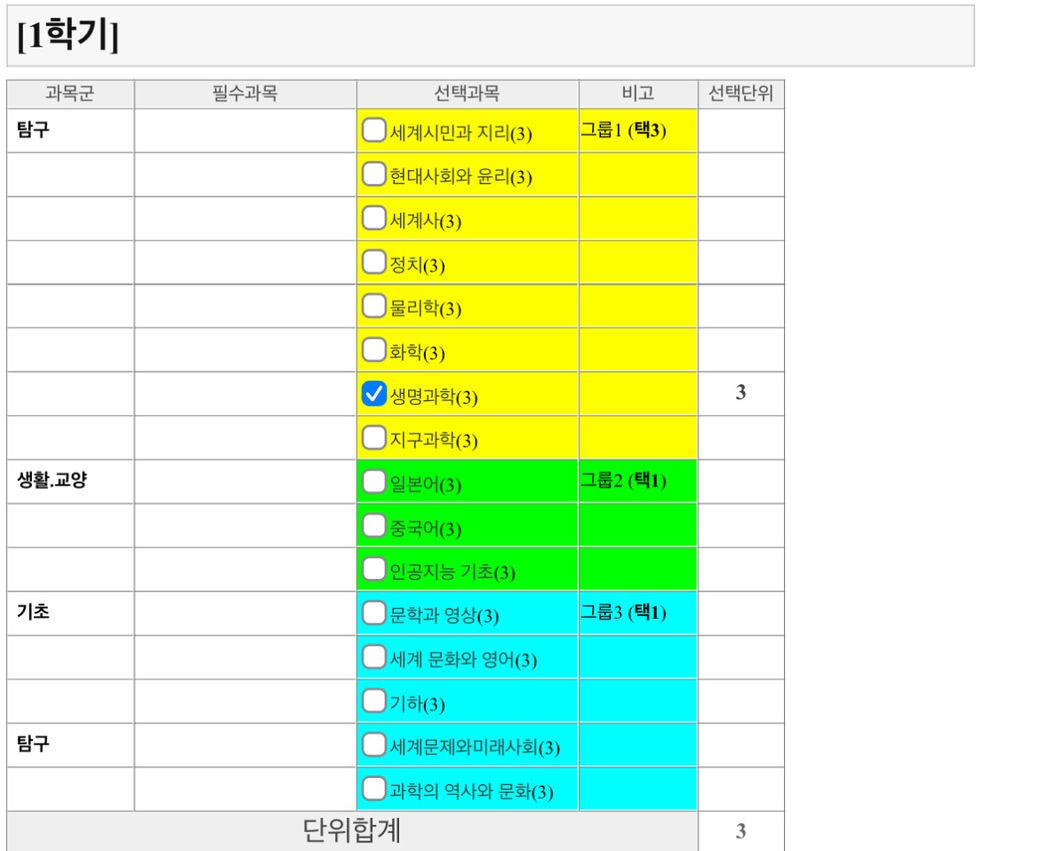Image resolution: width=1040 pixels, height=851 pixels.
Task: Tick 세계 문화와 영어 checkbox
Action: [x=374, y=657]
